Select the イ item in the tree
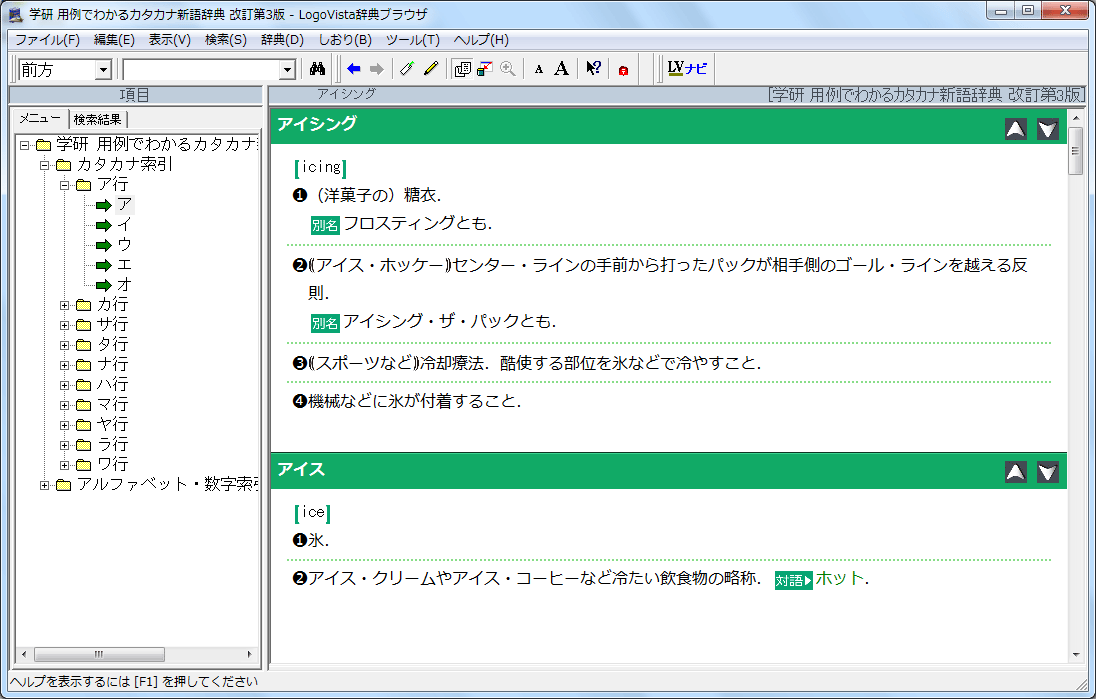Image resolution: width=1096 pixels, height=699 pixels. [124, 225]
